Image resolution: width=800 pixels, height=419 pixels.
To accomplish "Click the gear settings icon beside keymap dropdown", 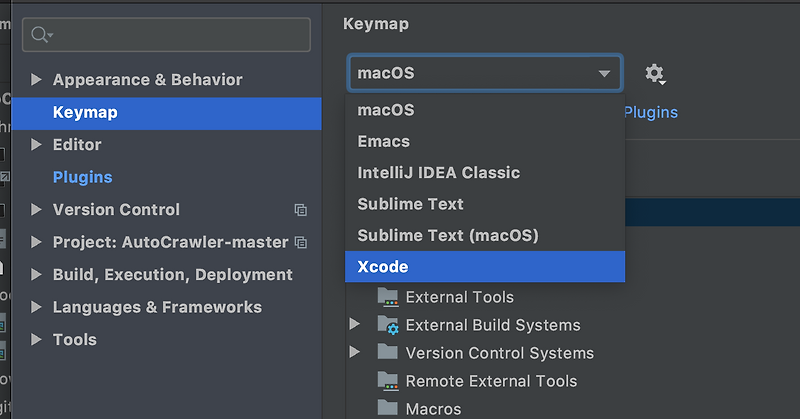I will 654,73.
